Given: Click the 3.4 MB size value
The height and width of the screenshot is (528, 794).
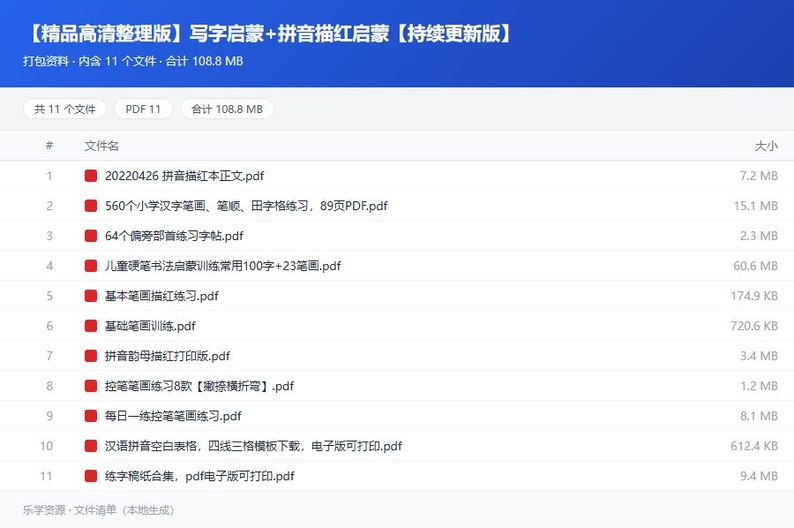Looking at the screenshot, I should coord(759,356).
